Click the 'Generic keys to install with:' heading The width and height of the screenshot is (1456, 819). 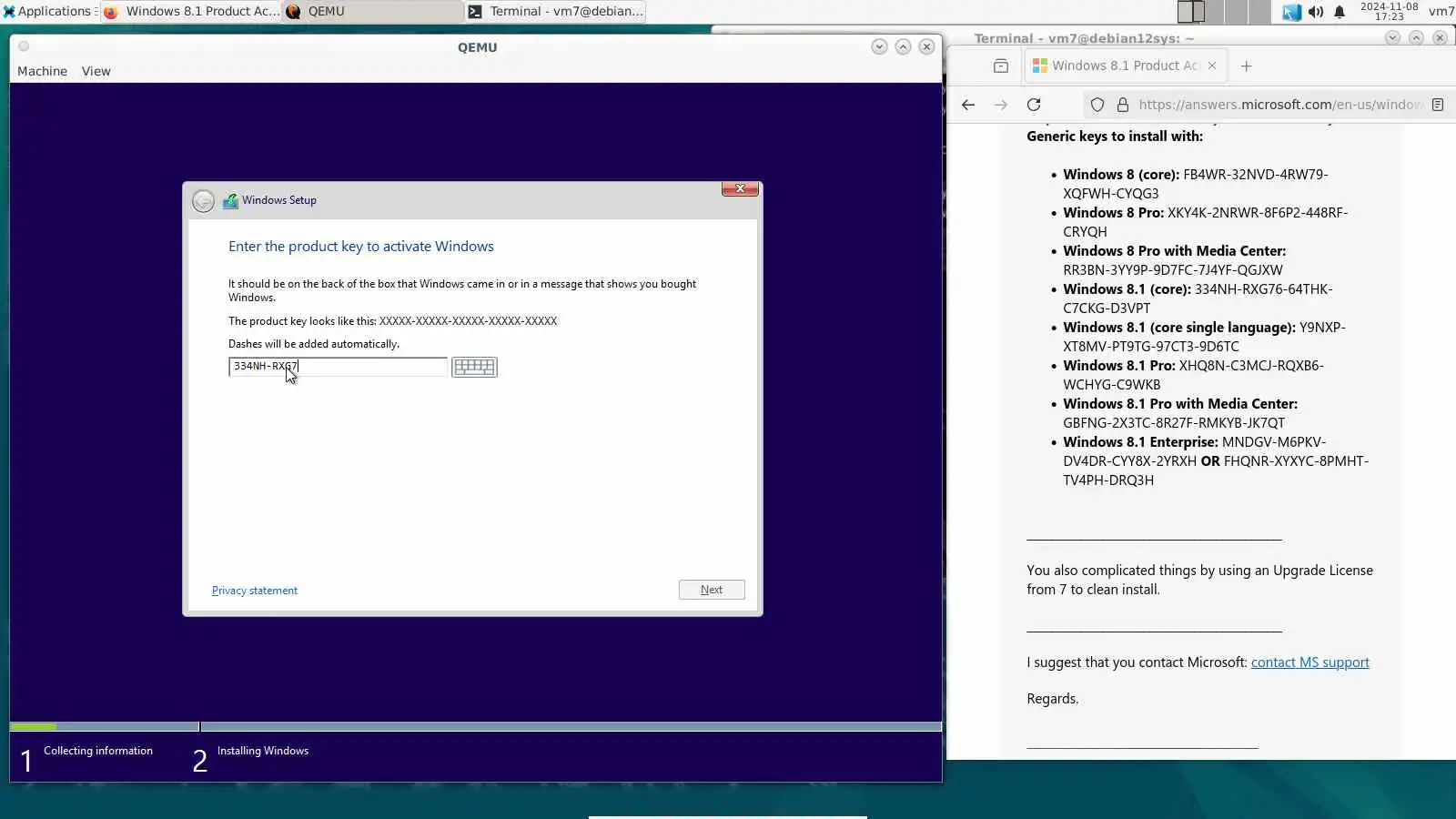pos(1115,136)
